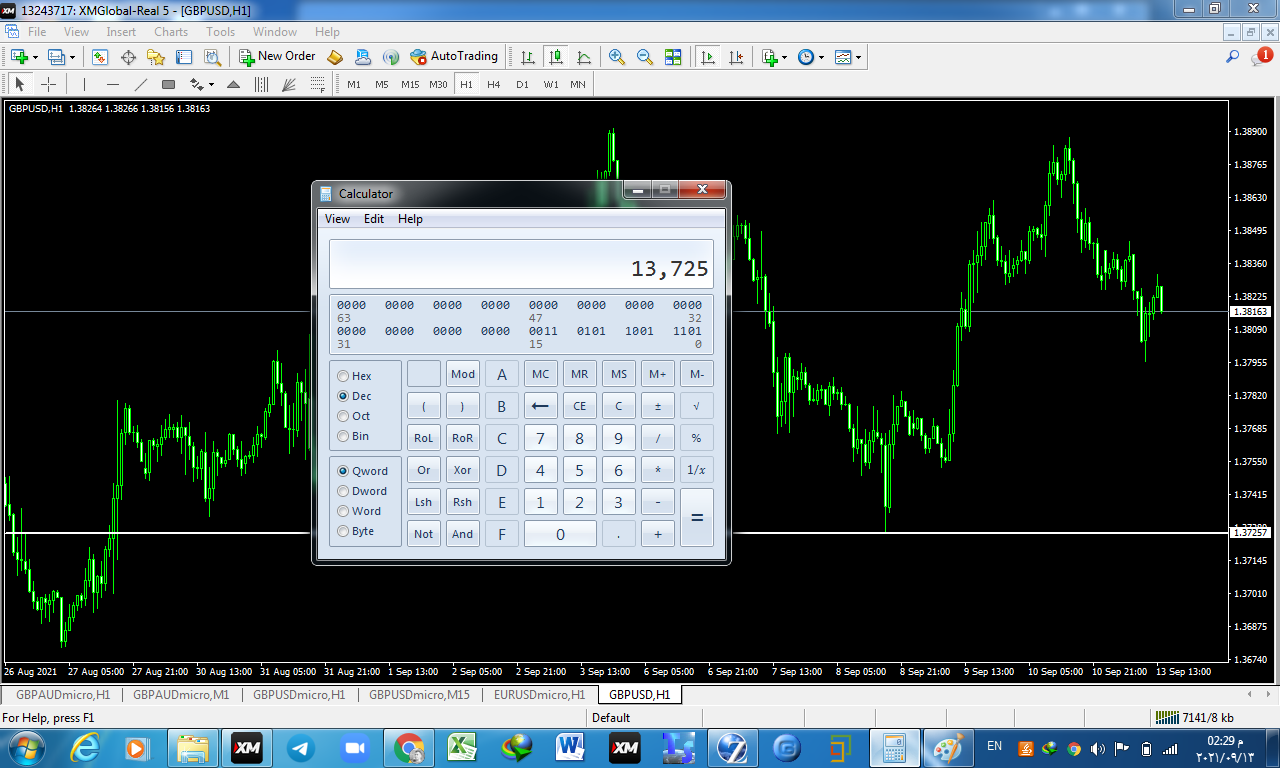Image resolution: width=1280 pixels, height=768 pixels.
Task: Draw a vertical line tool
Action: (84, 85)
